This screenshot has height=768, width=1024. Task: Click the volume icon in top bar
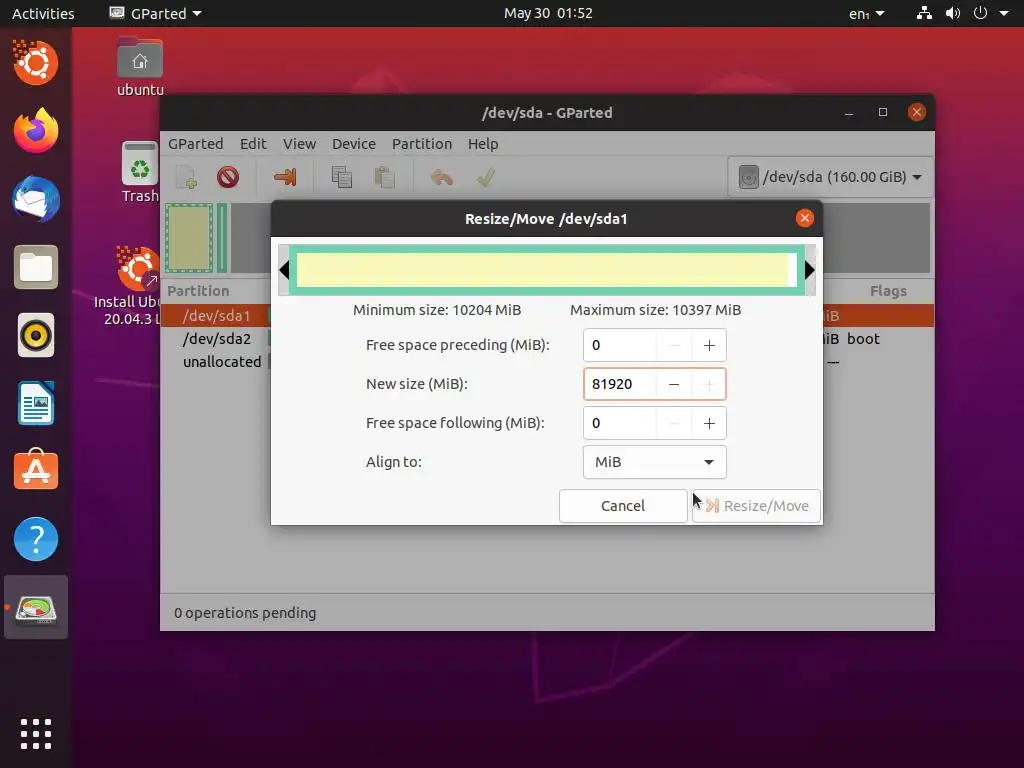953,13
